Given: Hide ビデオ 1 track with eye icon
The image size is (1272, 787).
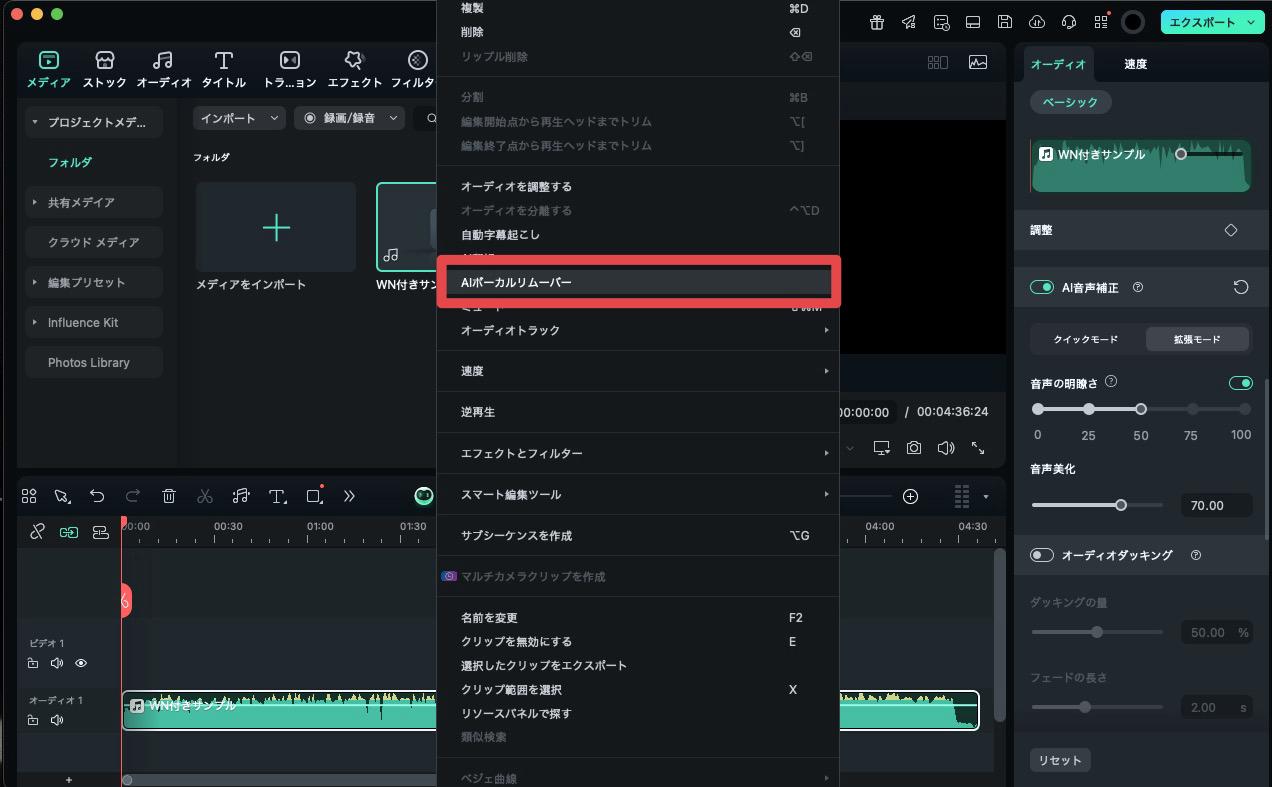Looking at the screenshot, I should (x=81, y=663).
